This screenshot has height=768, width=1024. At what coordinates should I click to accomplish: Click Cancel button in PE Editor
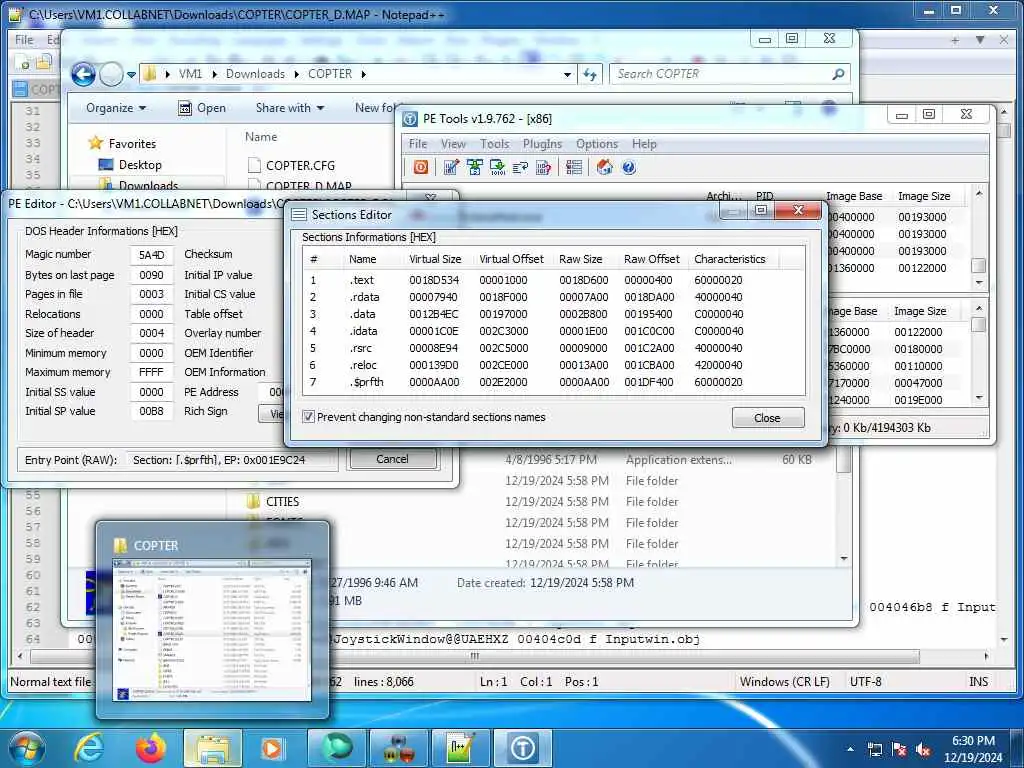(392, 459)
